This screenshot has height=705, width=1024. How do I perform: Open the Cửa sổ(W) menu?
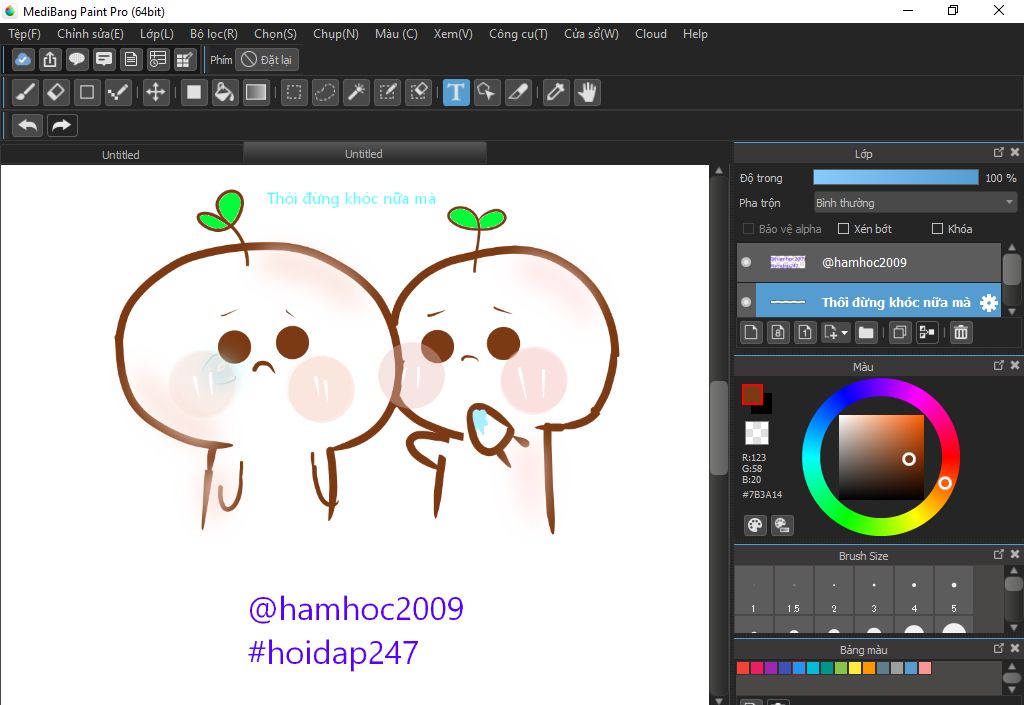coord(591,34)
